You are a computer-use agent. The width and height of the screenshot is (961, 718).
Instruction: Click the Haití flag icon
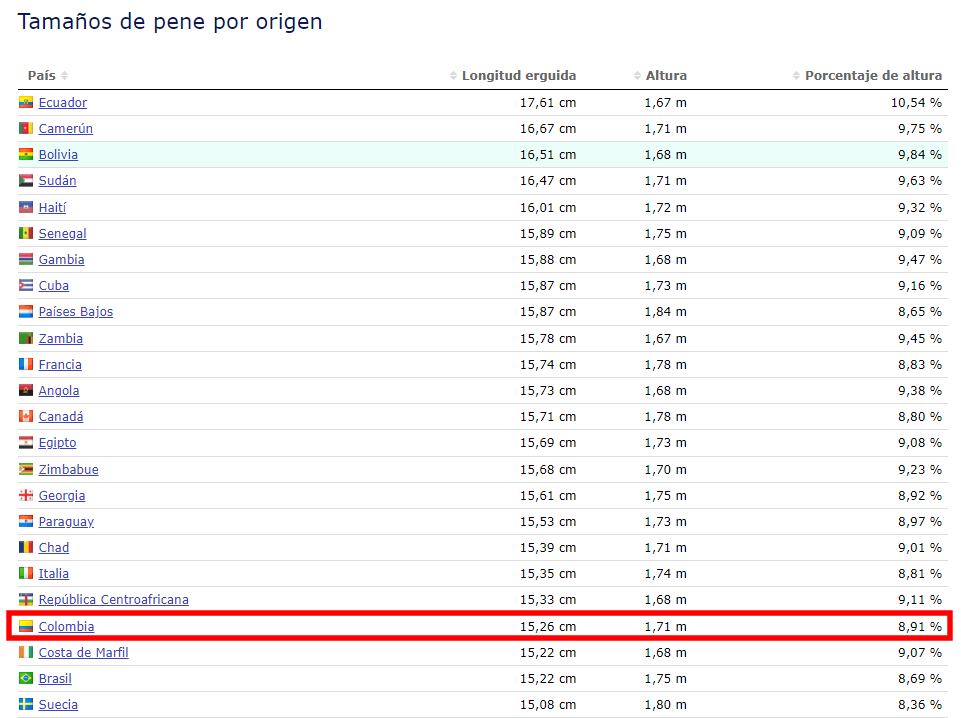pyautogui.click(x=26, y=208)
